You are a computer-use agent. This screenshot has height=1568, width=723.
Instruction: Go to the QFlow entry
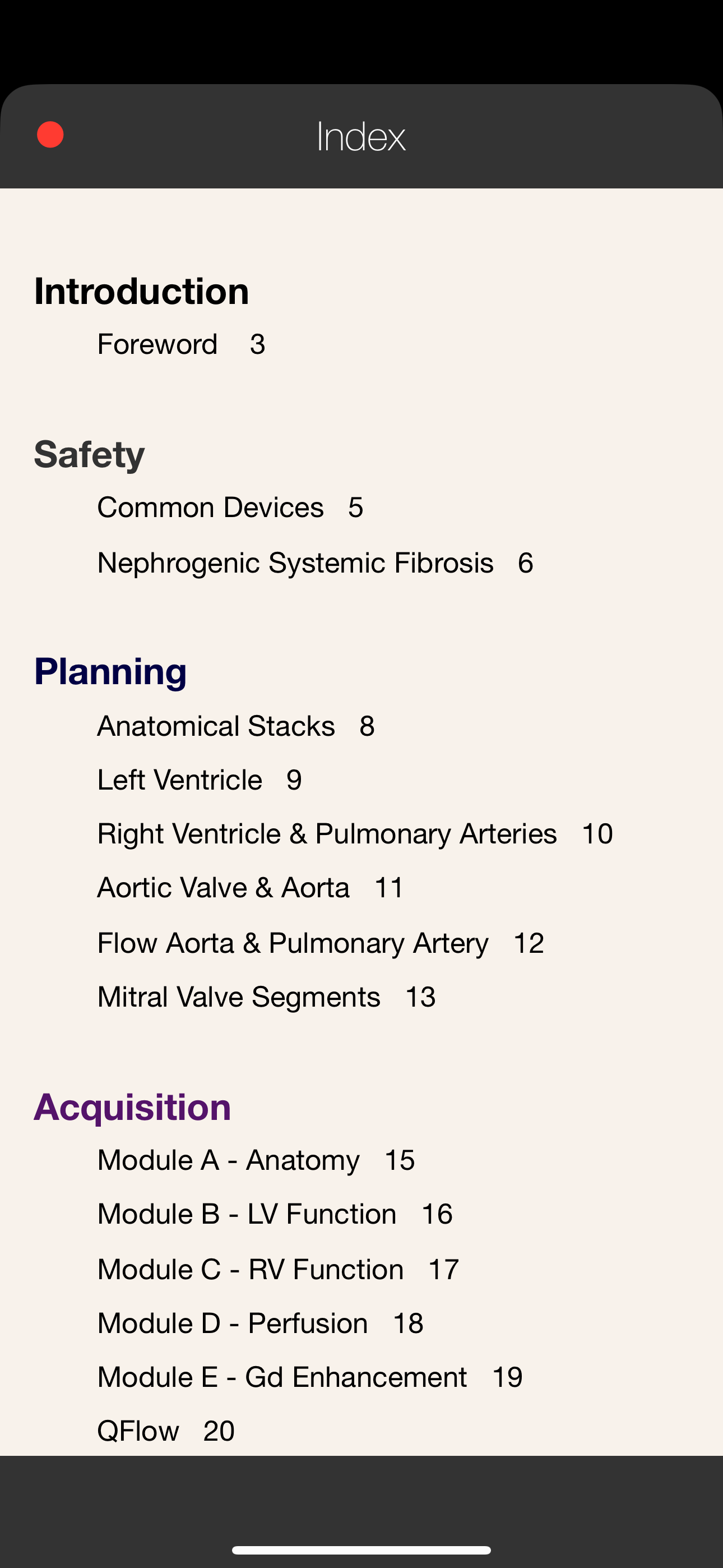[165, 1431]
